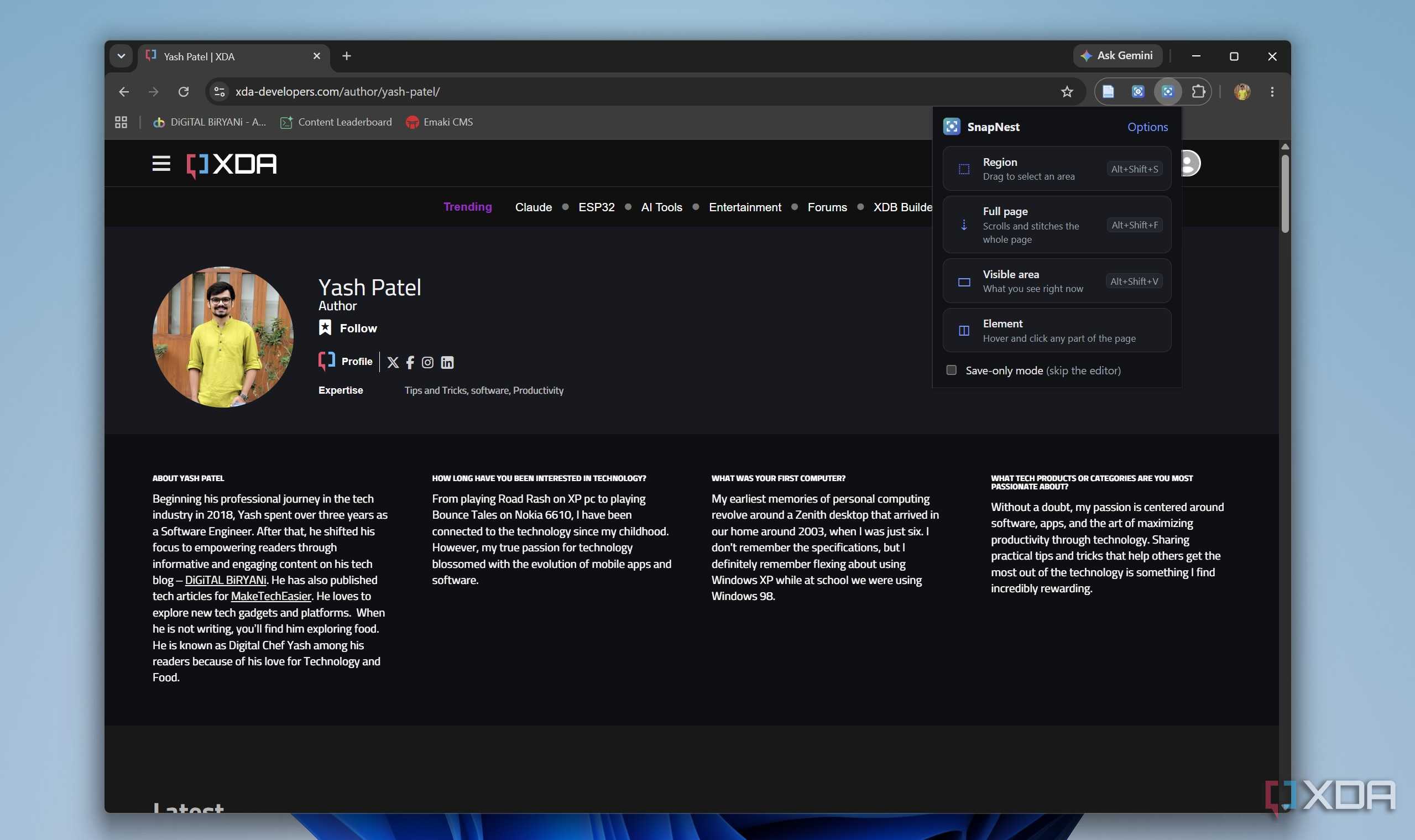Open Content Leaderboard bookmark
This screenshot has height=840, width=1415.
tap(336, 122)
